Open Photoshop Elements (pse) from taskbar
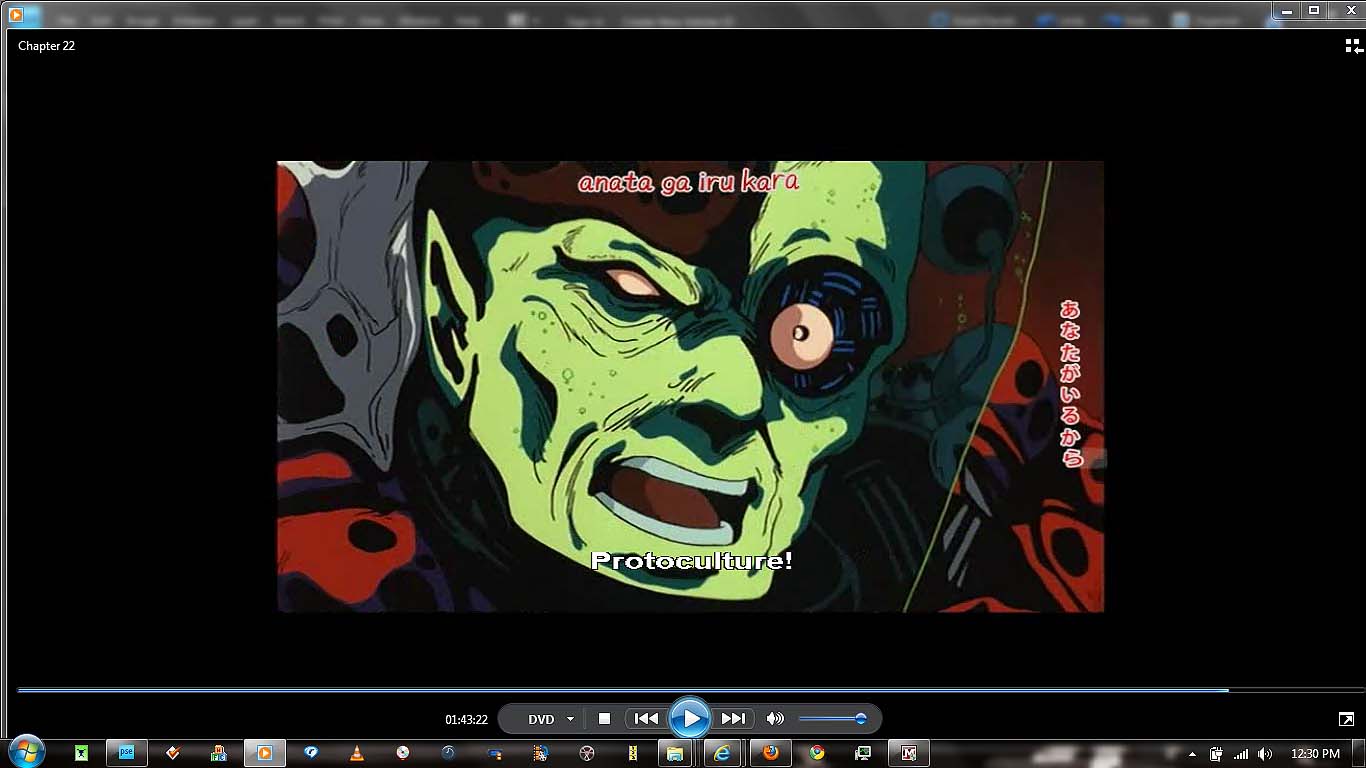This screenshot has width=1366, height=768. point(127,753)
